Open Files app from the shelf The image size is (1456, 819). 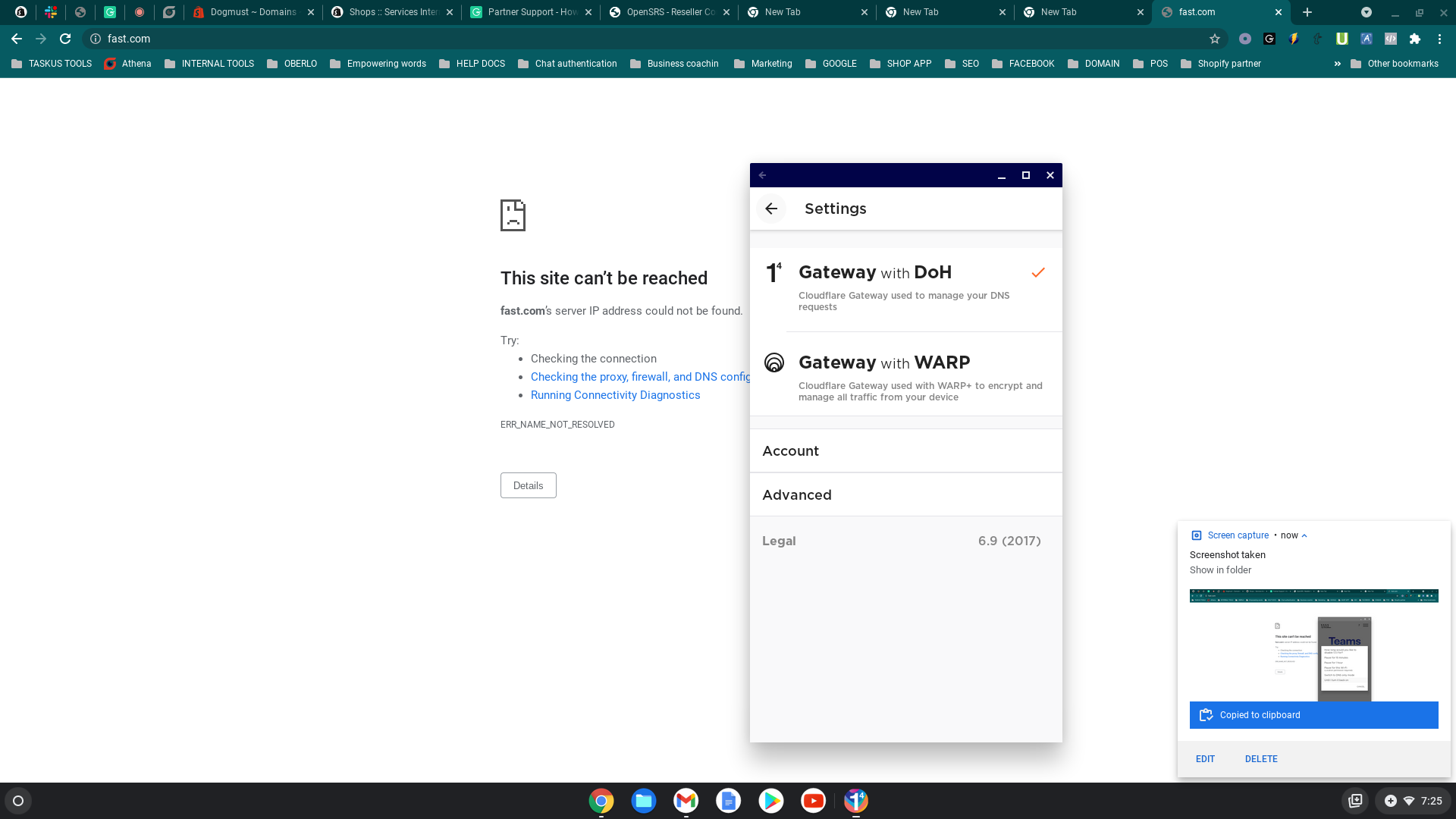[643, 801]
